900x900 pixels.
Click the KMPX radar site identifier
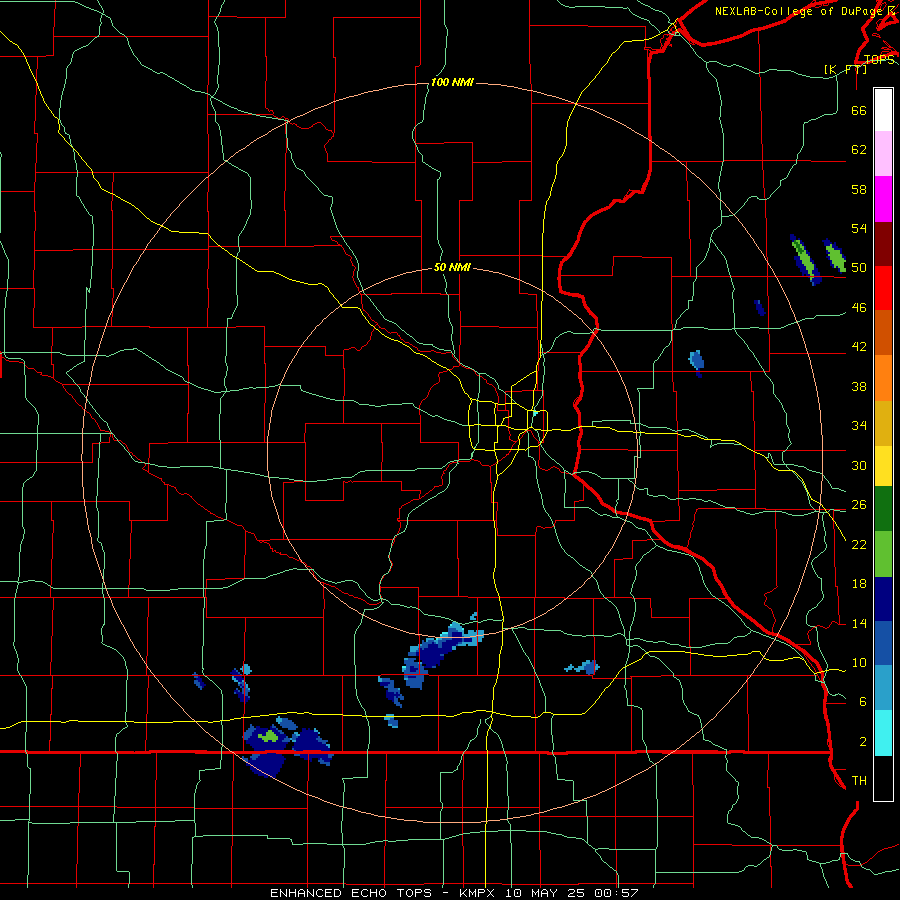[479, 893]
